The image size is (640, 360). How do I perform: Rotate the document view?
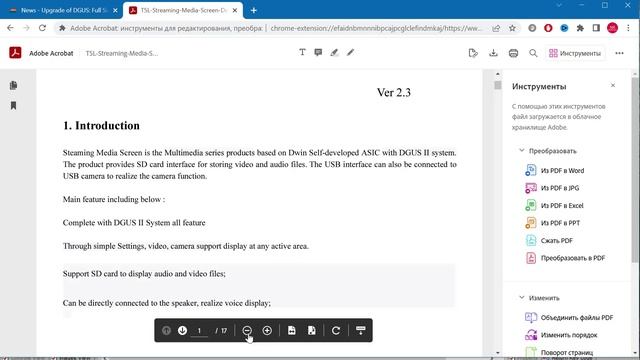pos(336,330)
